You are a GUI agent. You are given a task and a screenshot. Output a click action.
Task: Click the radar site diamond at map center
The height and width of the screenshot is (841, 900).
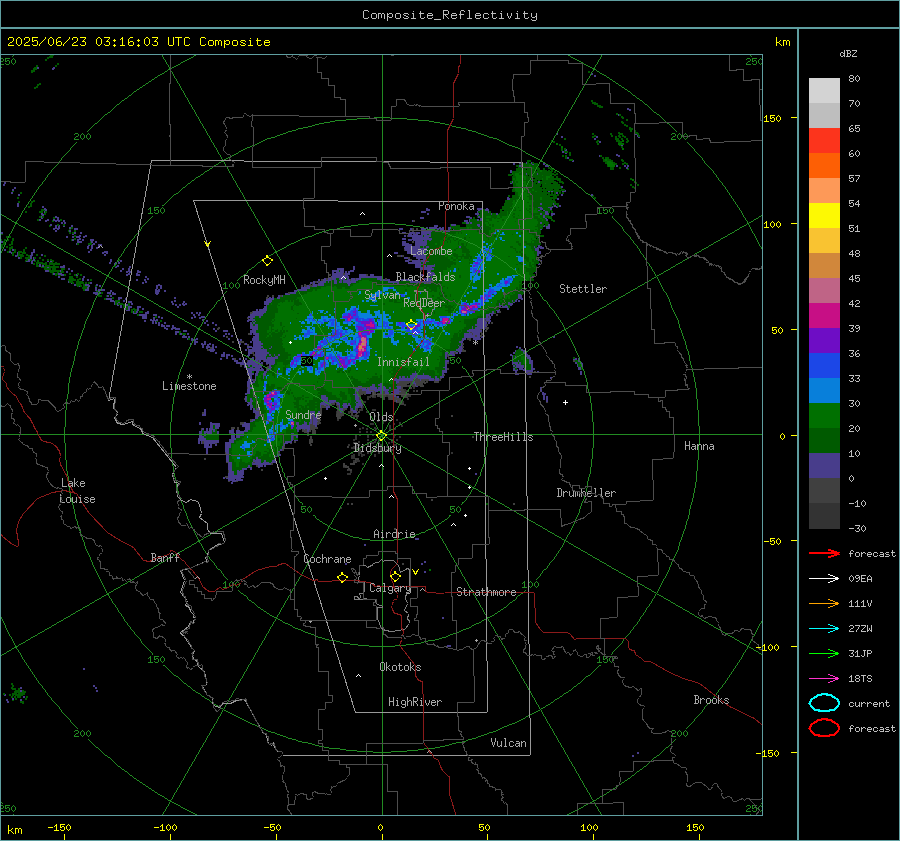[x=381, y=436]
